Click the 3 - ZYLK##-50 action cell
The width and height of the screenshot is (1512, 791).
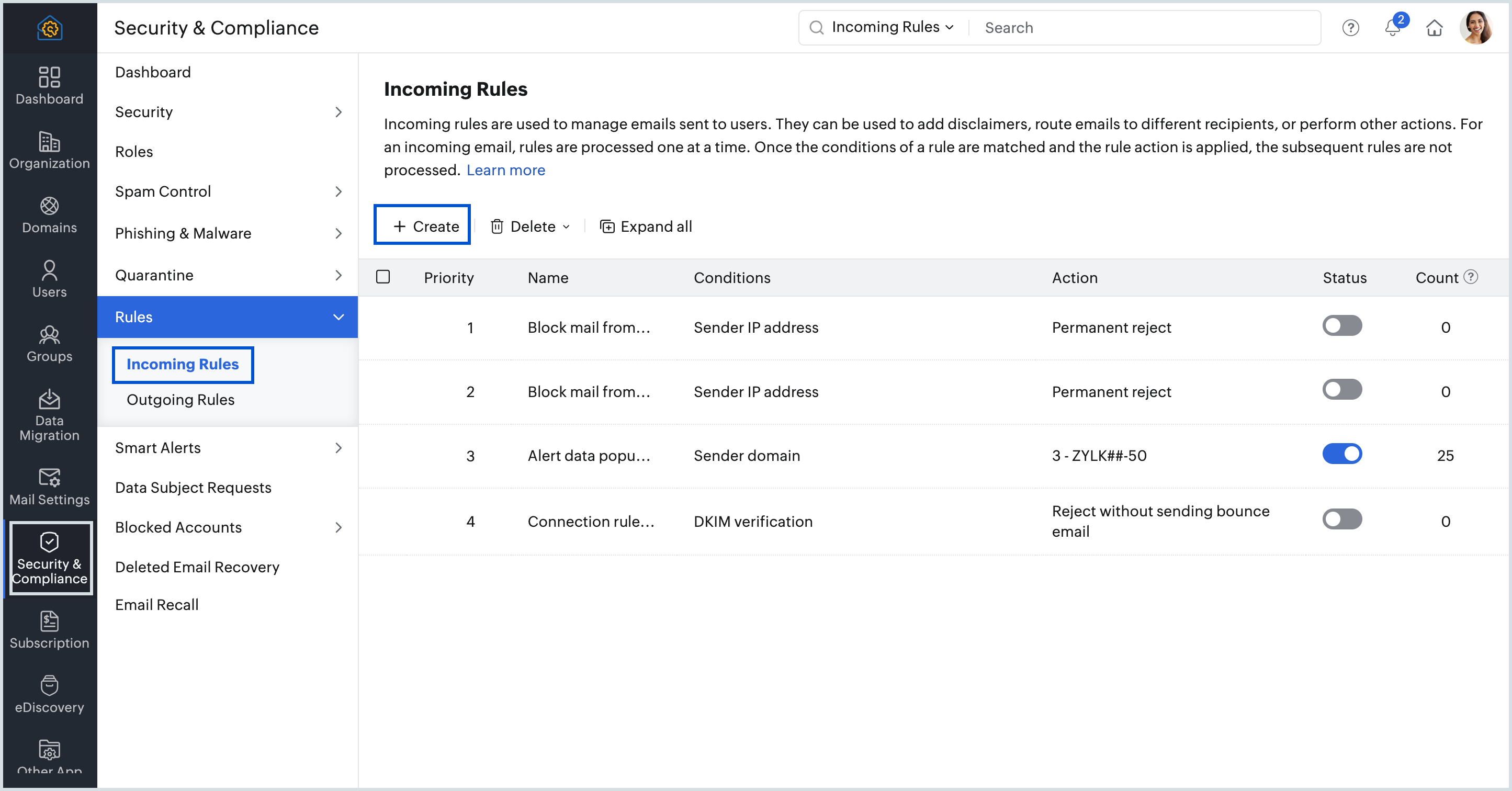click(1099, 455)
